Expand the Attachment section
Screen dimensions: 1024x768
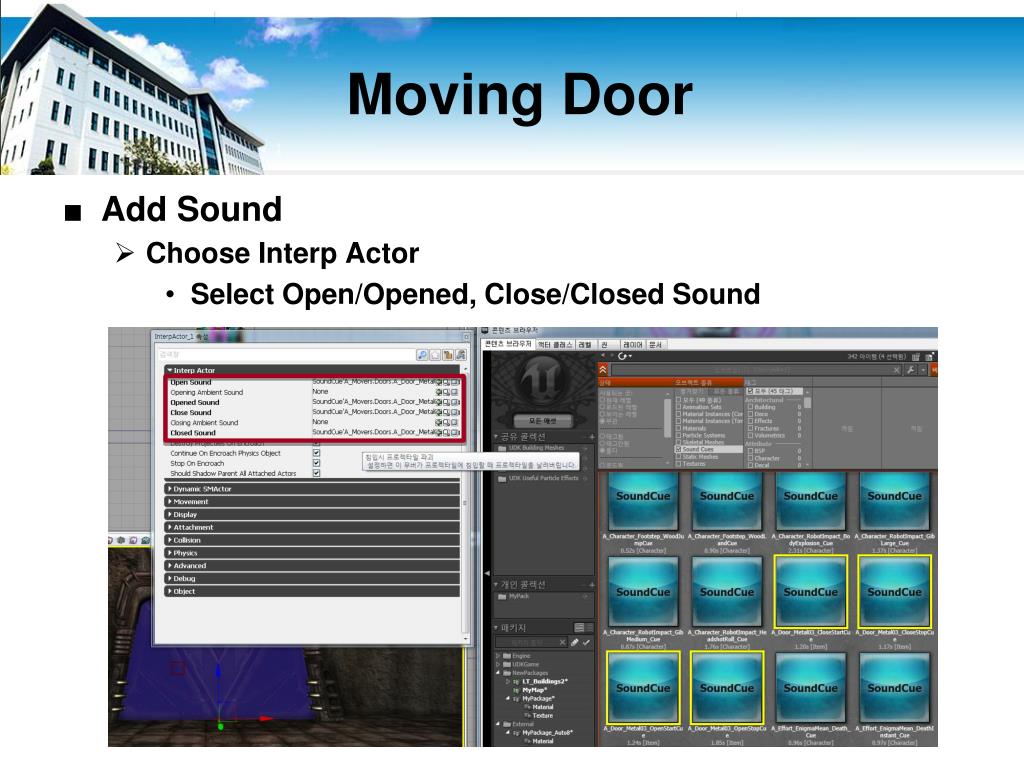(x=169, y=527)
